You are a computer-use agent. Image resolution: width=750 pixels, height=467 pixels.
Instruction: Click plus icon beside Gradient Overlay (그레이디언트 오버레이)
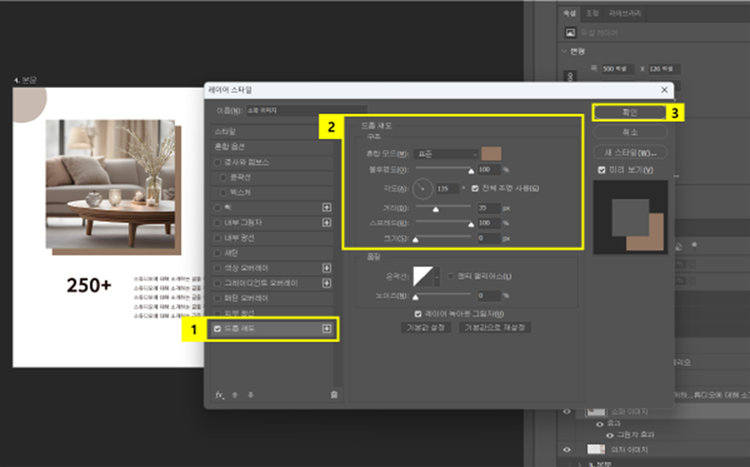327,283
